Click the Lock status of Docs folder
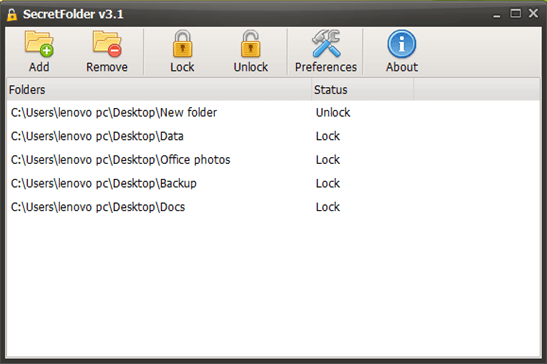Viewport: 547px width, 364px height. click(328, 207)
